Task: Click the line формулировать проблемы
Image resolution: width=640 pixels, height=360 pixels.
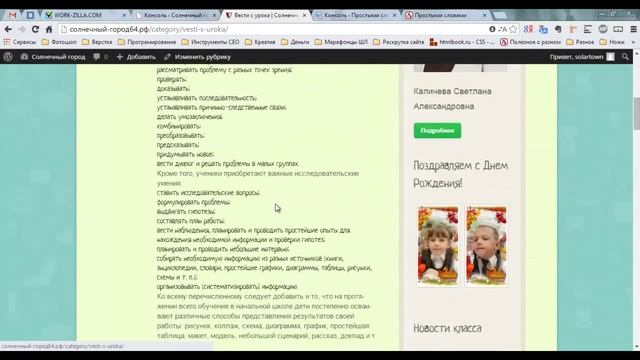Action: point(193,202)
